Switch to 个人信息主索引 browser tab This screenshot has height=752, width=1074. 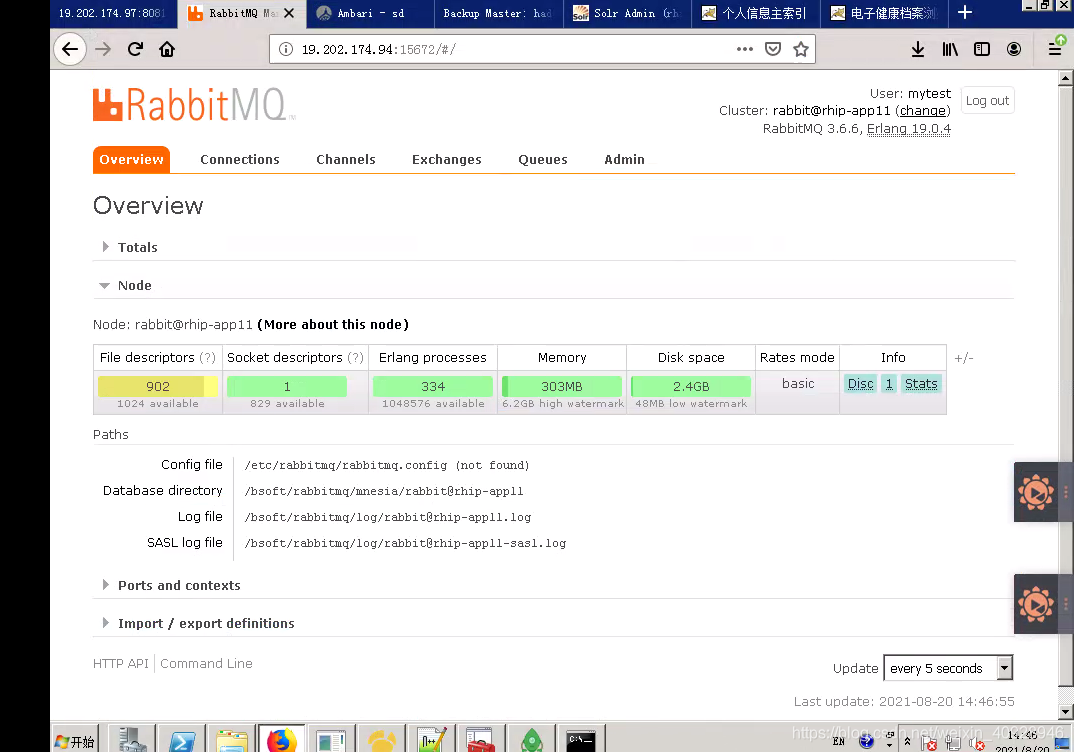click(755, 13)
